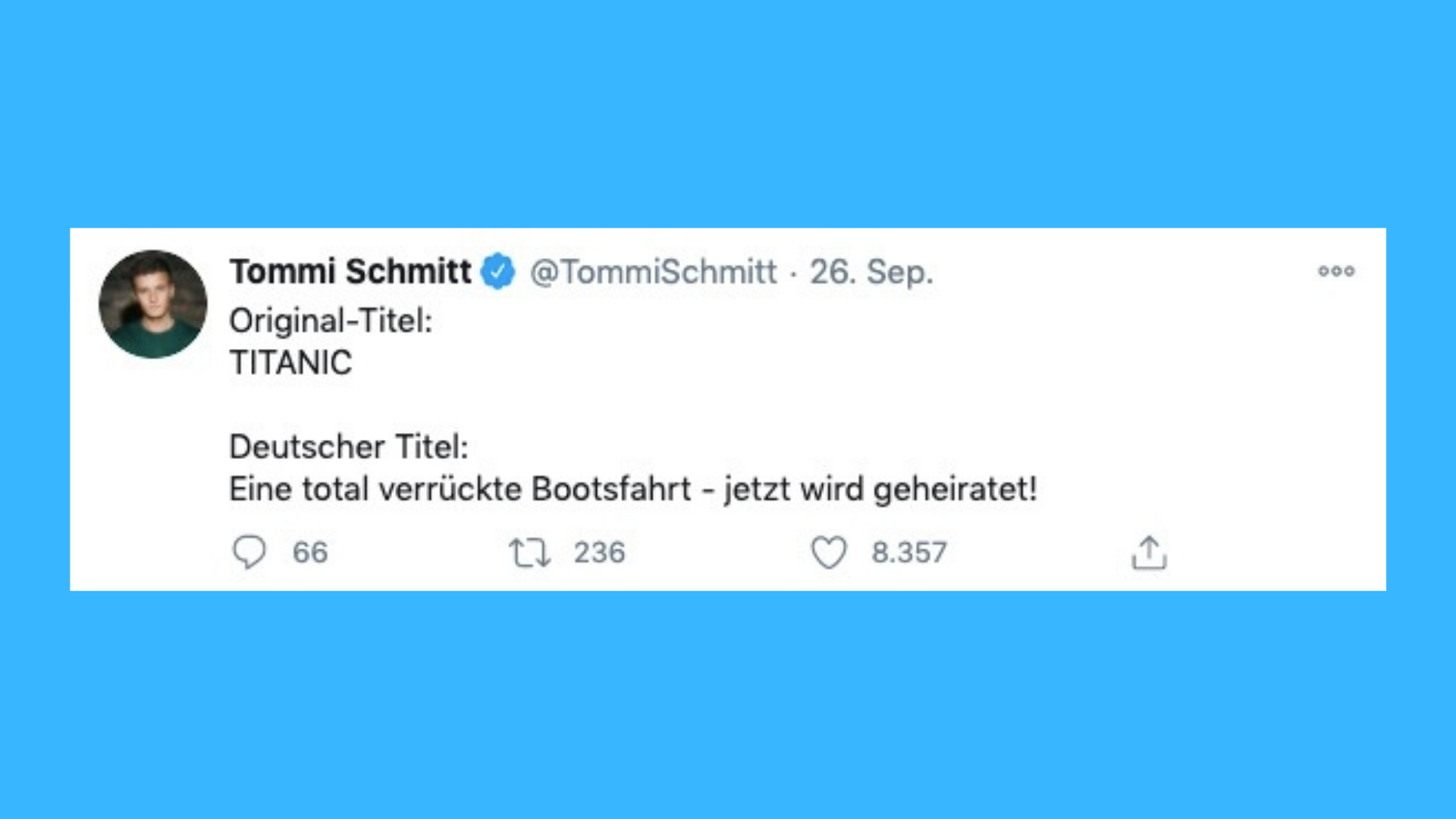Open the Tommi Schmitt display name link

[350, 271]
